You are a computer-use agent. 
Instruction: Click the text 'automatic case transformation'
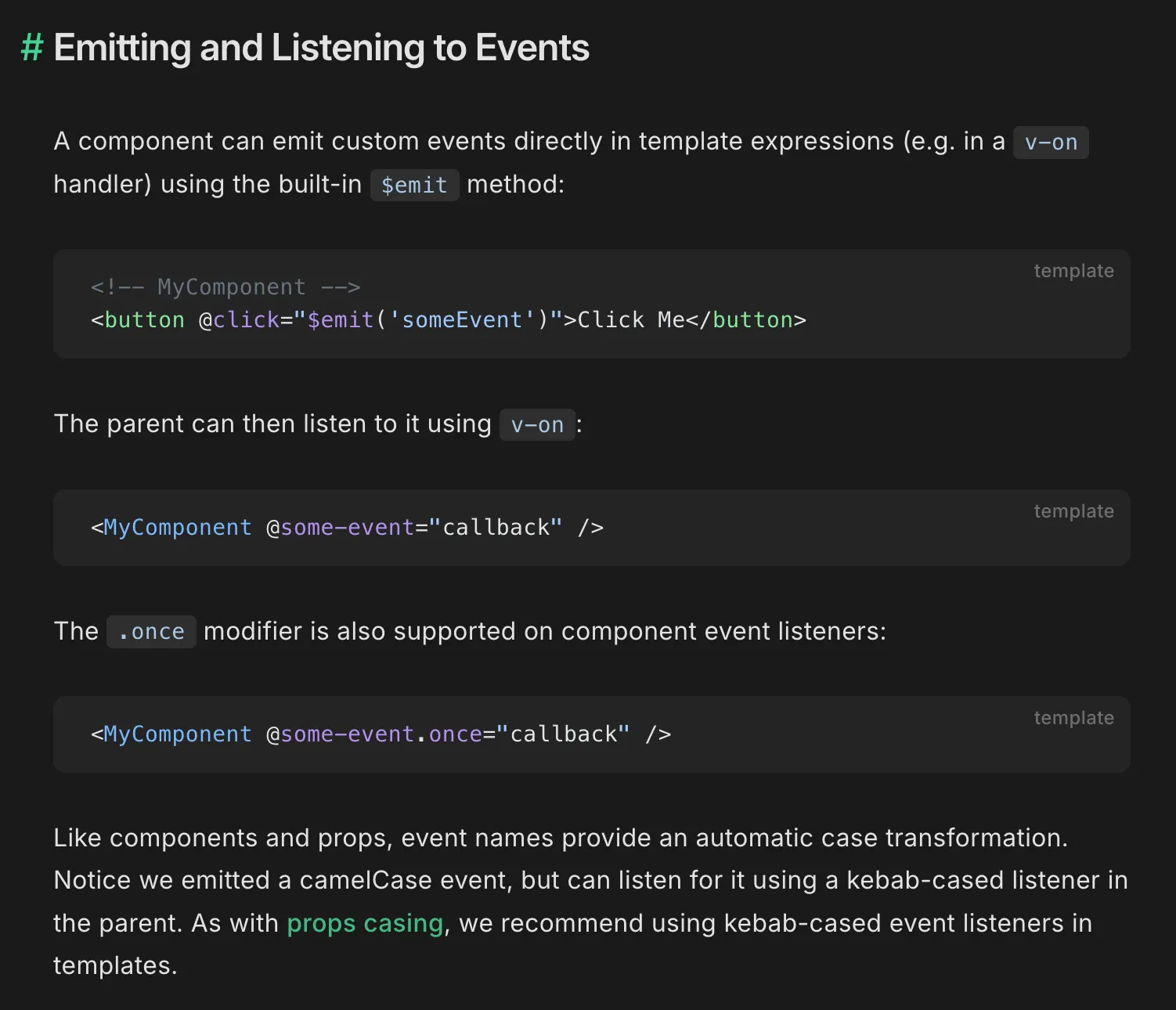[x=881, y=838]
